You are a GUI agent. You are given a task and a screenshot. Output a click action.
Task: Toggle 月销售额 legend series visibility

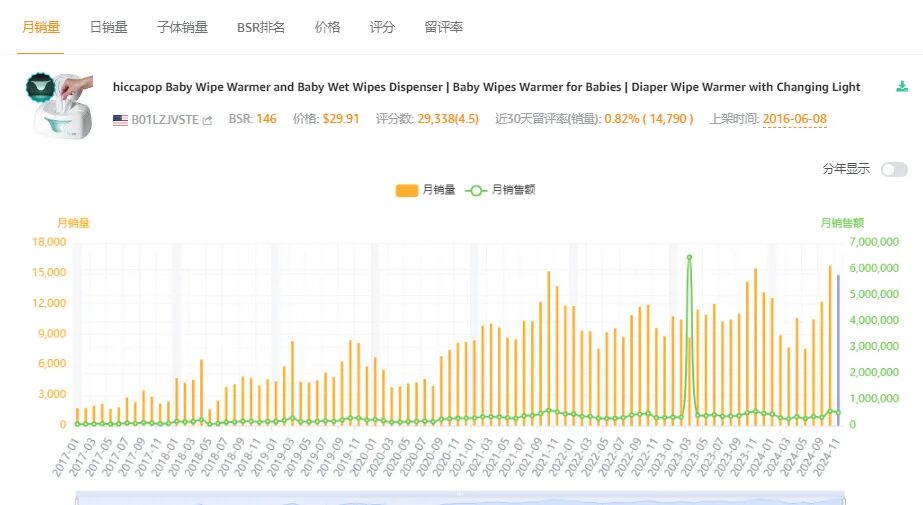[x=500, y=190]
